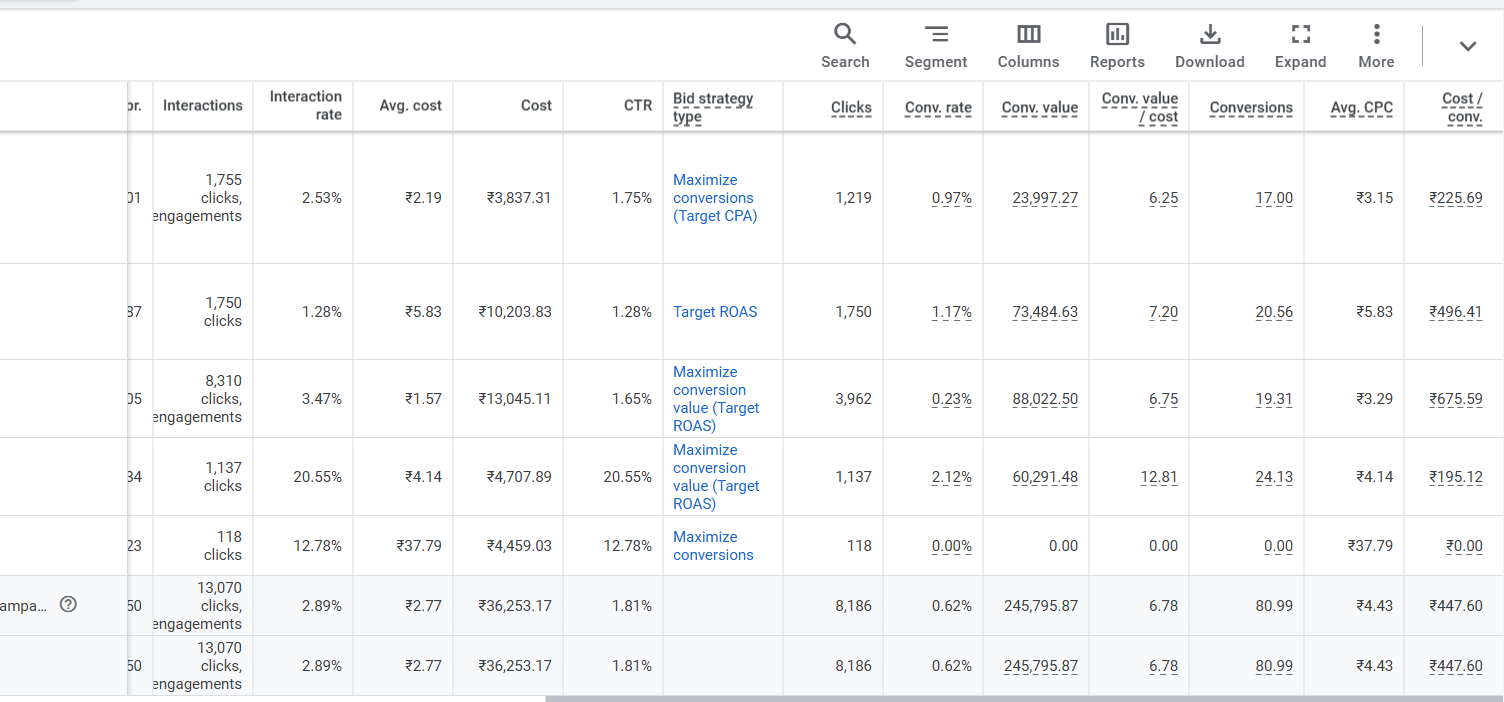Collapse the panel using the chevron arrow
This screenshot has width=1504, height=702.
(x=1467, y=46)
